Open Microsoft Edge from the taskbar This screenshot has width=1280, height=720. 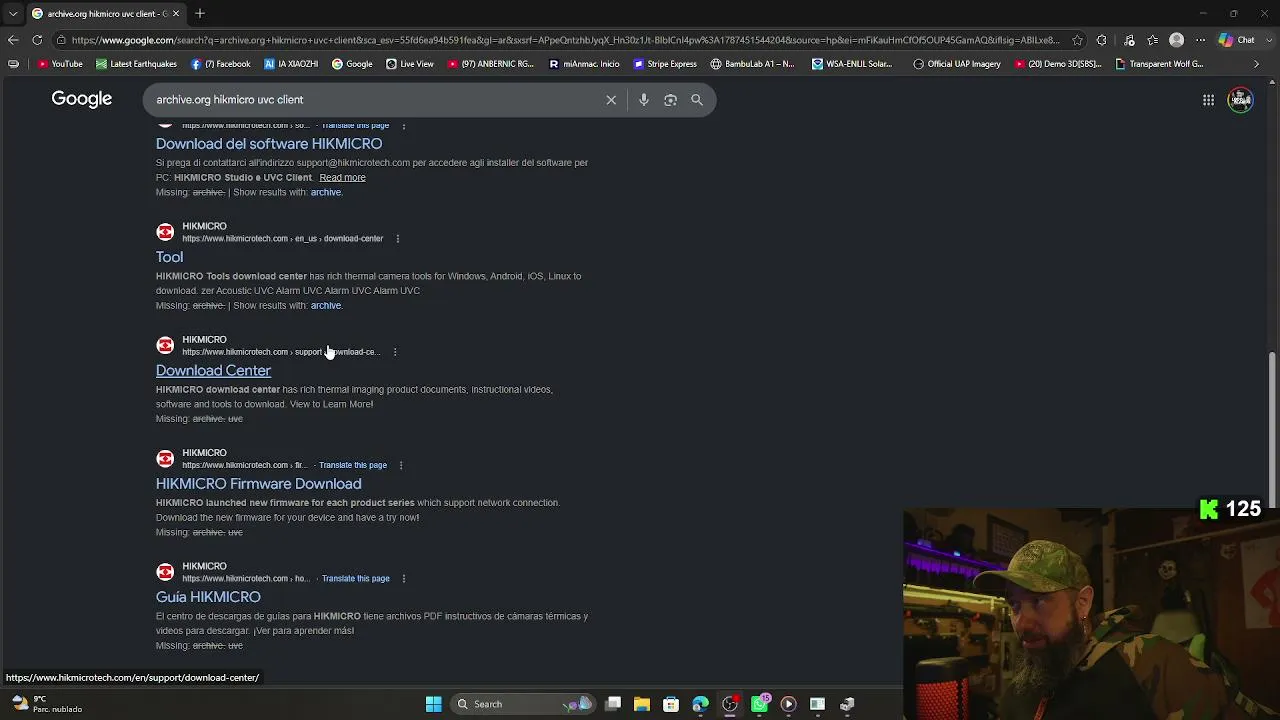(700, 704)
